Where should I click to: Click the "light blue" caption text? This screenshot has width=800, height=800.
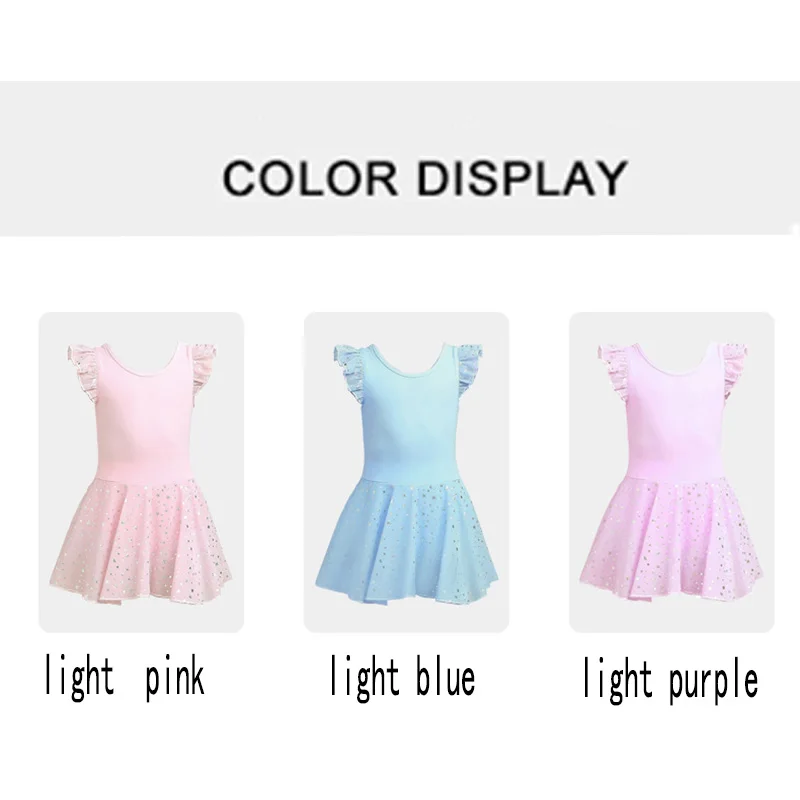coord(403,678)
